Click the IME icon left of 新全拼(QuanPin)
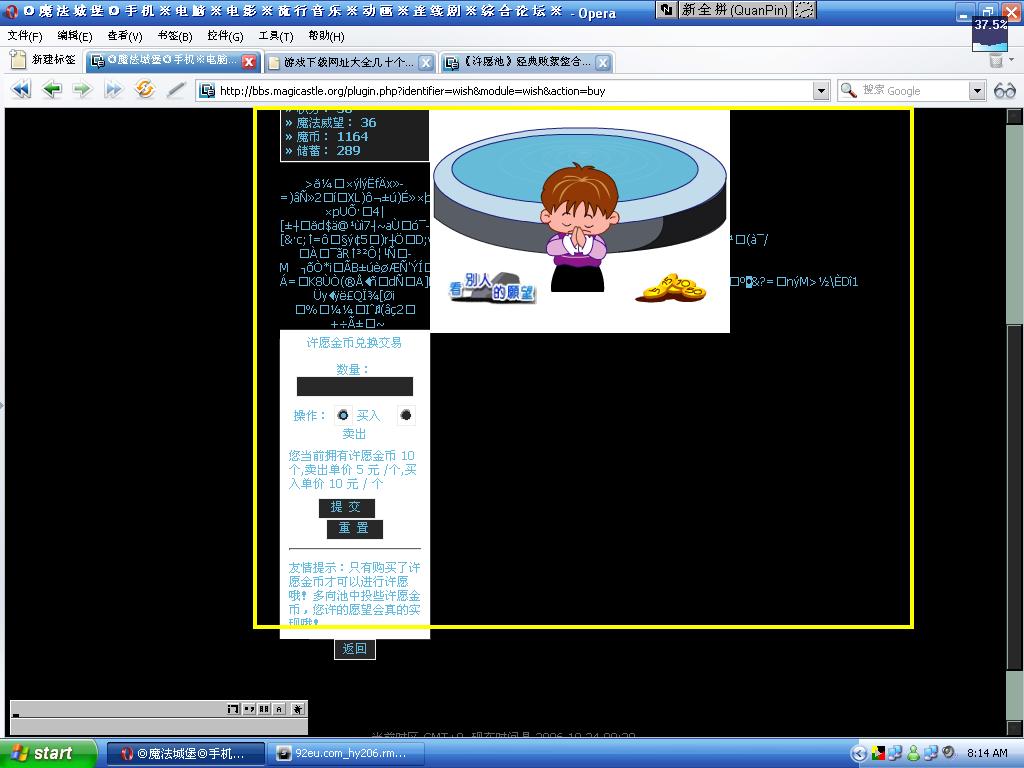1024x768 pixels. coord(667,10)
